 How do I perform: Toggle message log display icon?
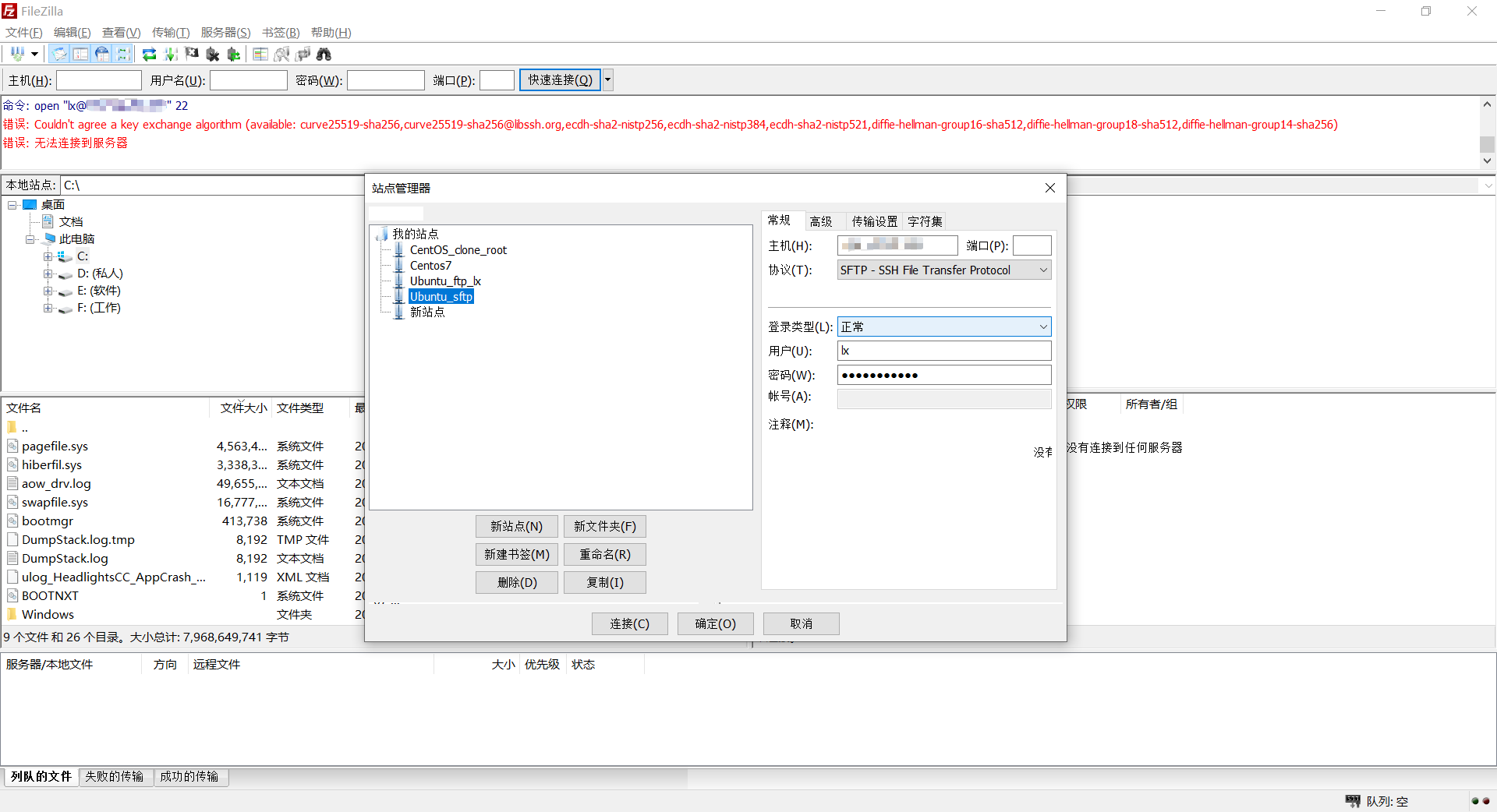(x=60, y=54)
